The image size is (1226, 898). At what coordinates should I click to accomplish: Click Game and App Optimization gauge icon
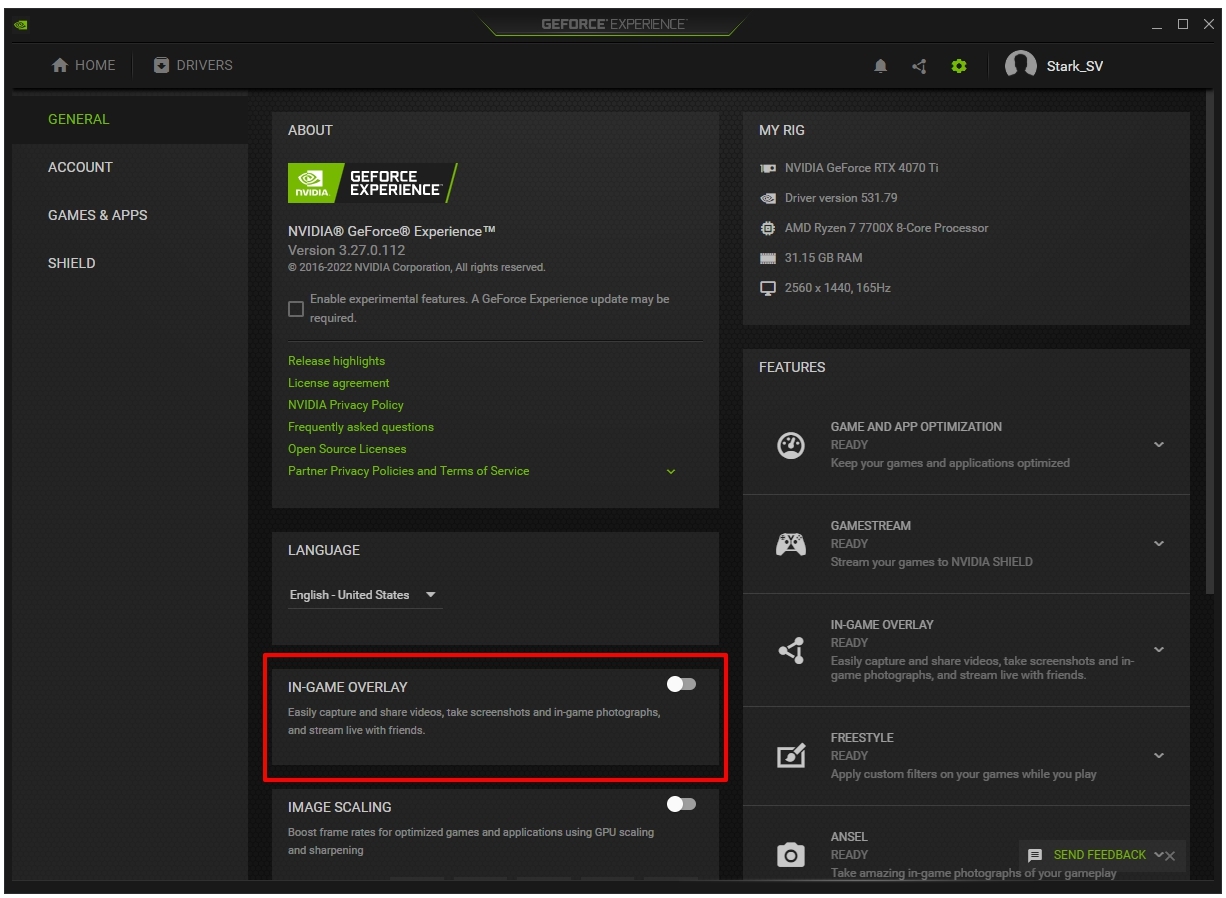pyautogui.click(x=791, y=445)
